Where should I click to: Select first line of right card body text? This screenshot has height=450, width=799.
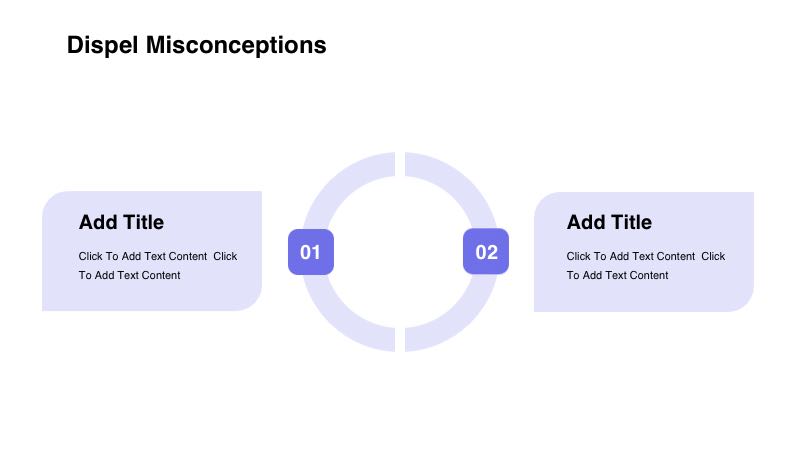tap(646, 256)
